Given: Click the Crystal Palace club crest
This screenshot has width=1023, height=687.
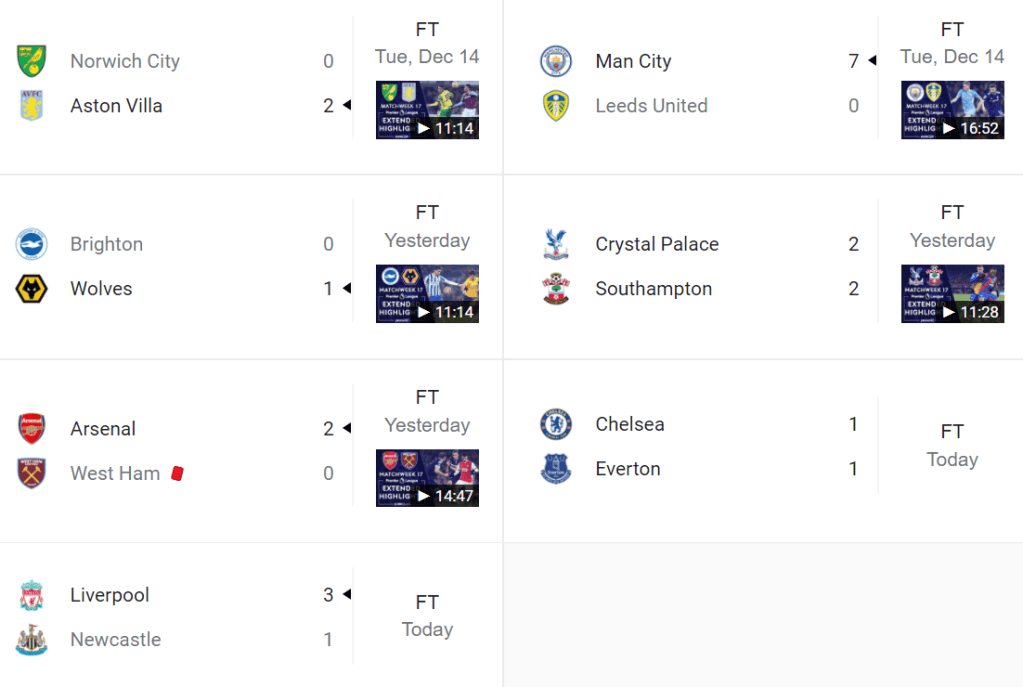Looking at the screenshot, I should click(556, 244).
